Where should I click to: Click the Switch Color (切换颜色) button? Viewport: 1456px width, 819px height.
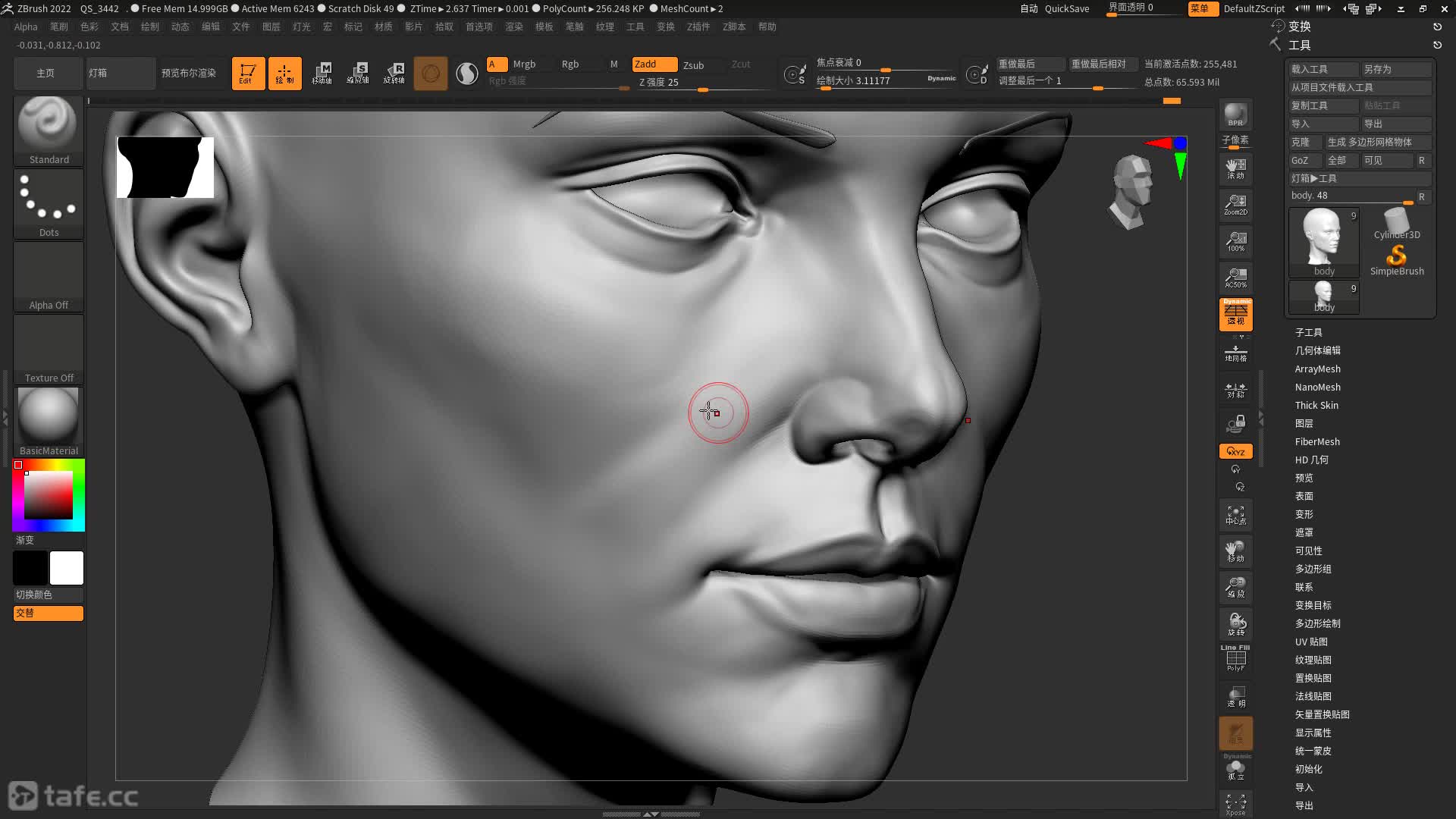(x=49, y=595)
